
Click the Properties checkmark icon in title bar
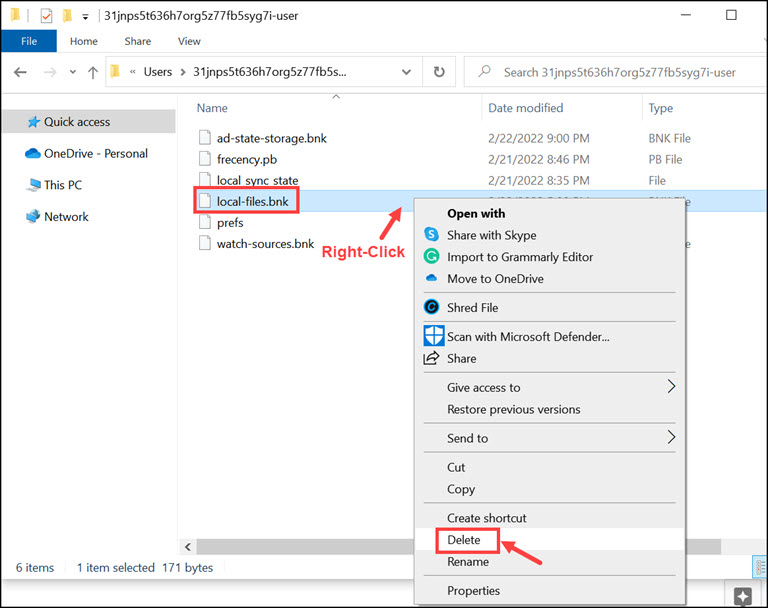tap(46, 16)
